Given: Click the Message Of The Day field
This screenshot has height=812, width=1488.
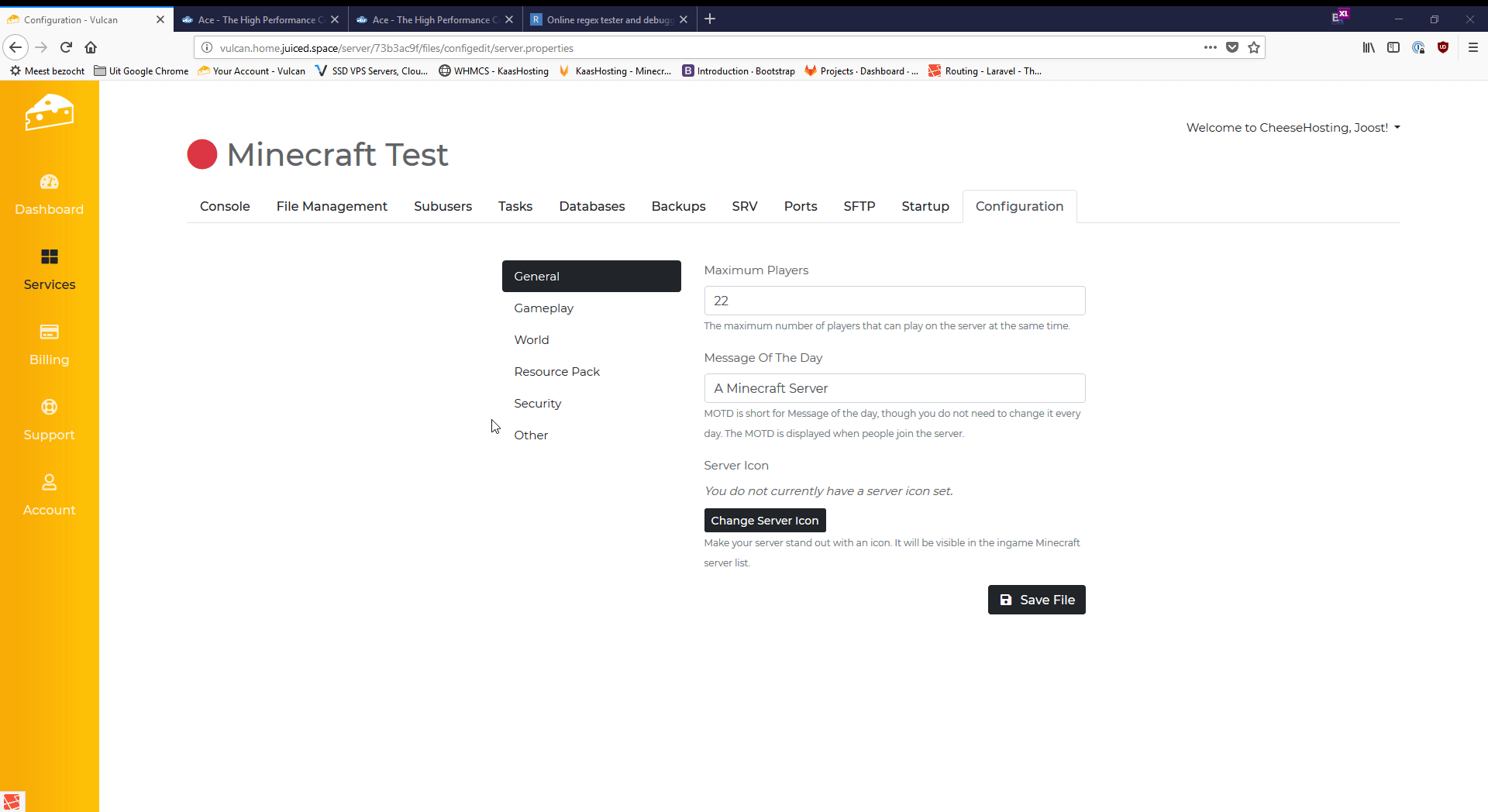Looking at the screenshot, I should (894, 388).
